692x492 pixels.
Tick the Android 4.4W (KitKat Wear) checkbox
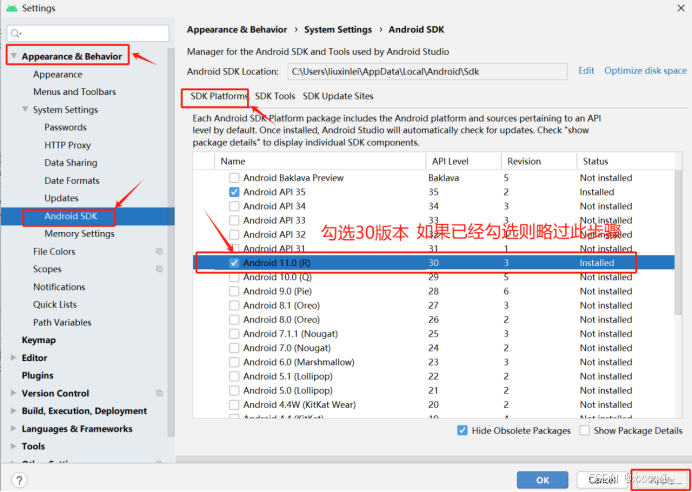(234, 405)
